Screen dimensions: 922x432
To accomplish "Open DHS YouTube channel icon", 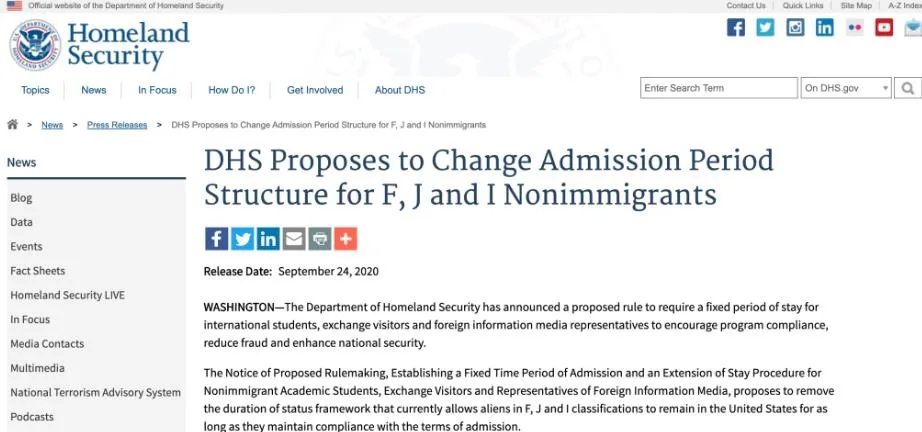I will (884, 28).
